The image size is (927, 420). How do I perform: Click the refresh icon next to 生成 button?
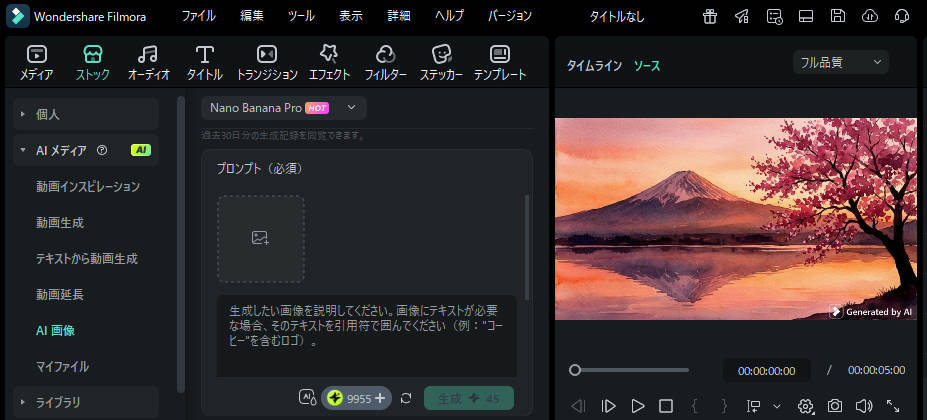pyautogui.click(x=406, y=398)
